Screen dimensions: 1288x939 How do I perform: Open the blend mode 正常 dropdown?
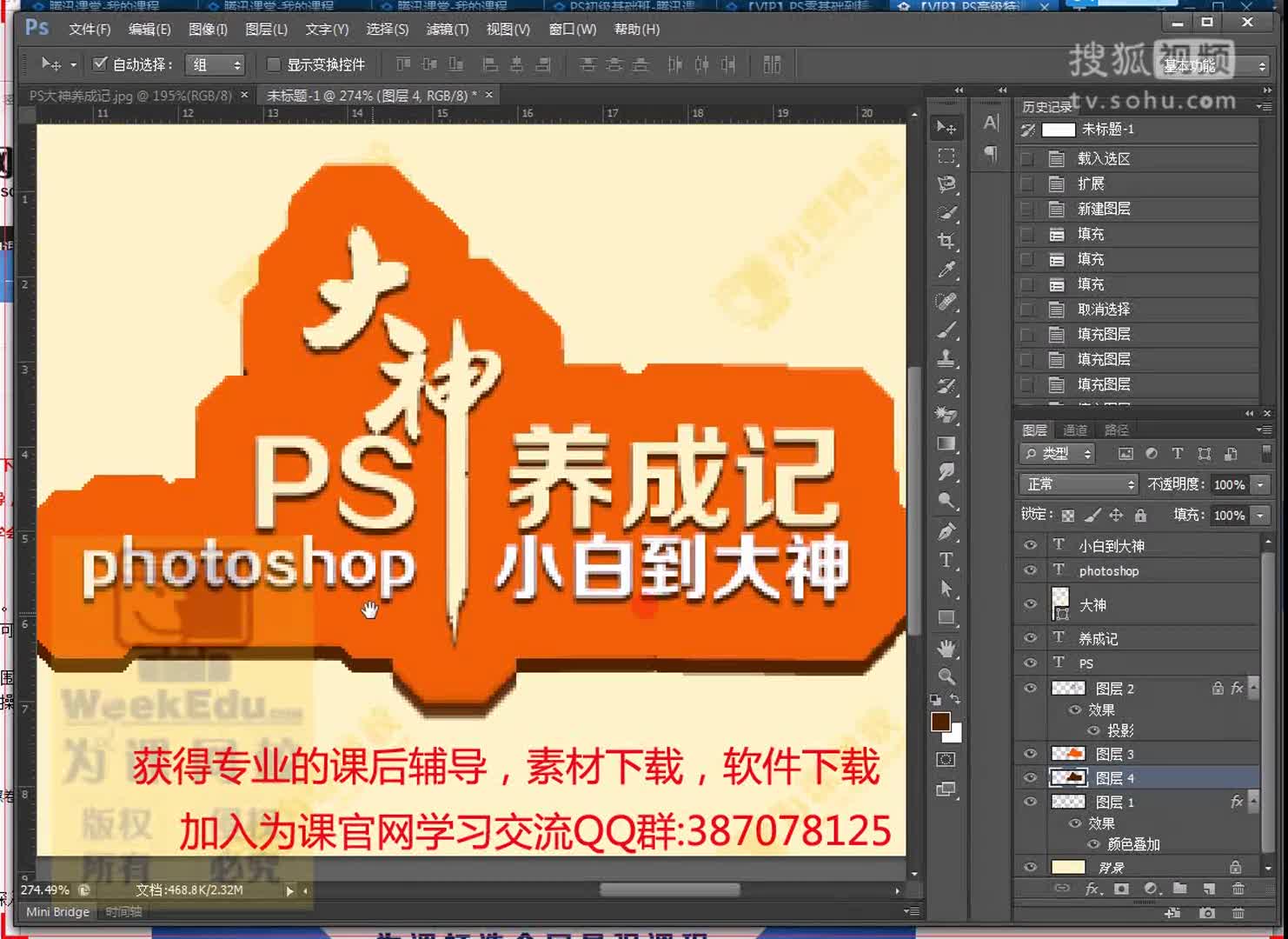(x=1079, y=484)
